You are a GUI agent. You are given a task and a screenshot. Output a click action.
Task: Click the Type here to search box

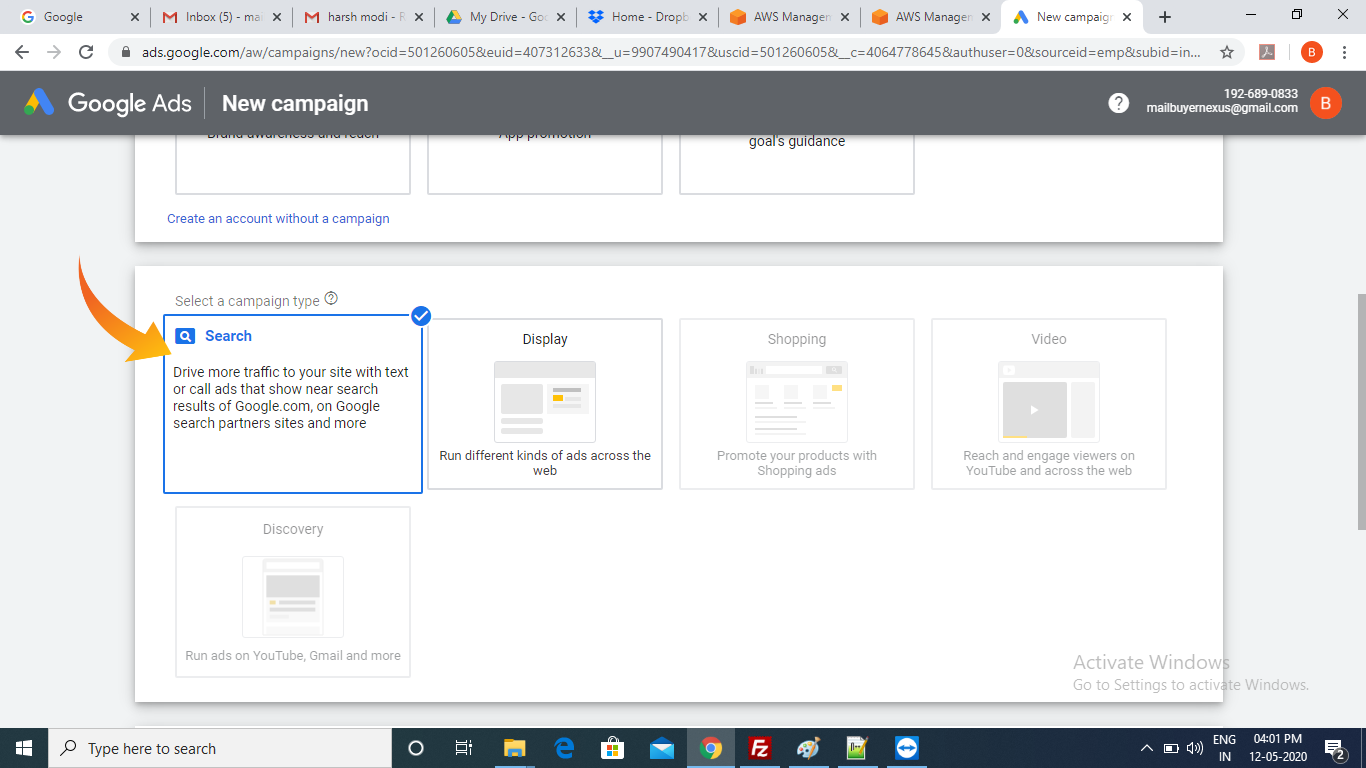220,748
